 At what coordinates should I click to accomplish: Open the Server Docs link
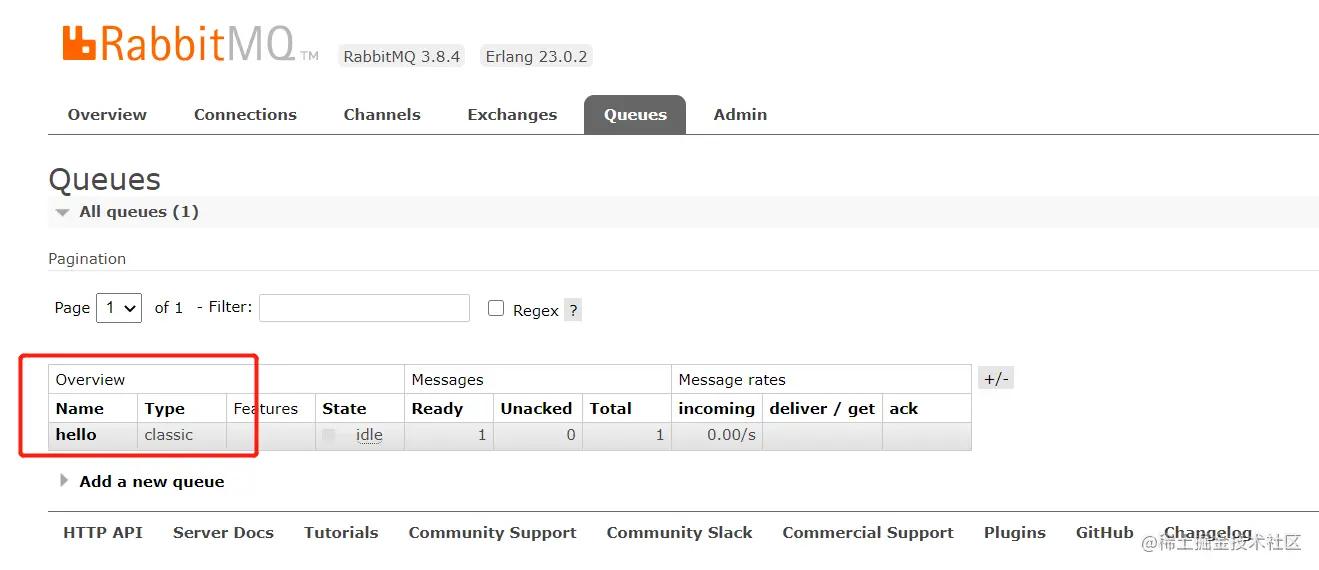tap(223, 532)
